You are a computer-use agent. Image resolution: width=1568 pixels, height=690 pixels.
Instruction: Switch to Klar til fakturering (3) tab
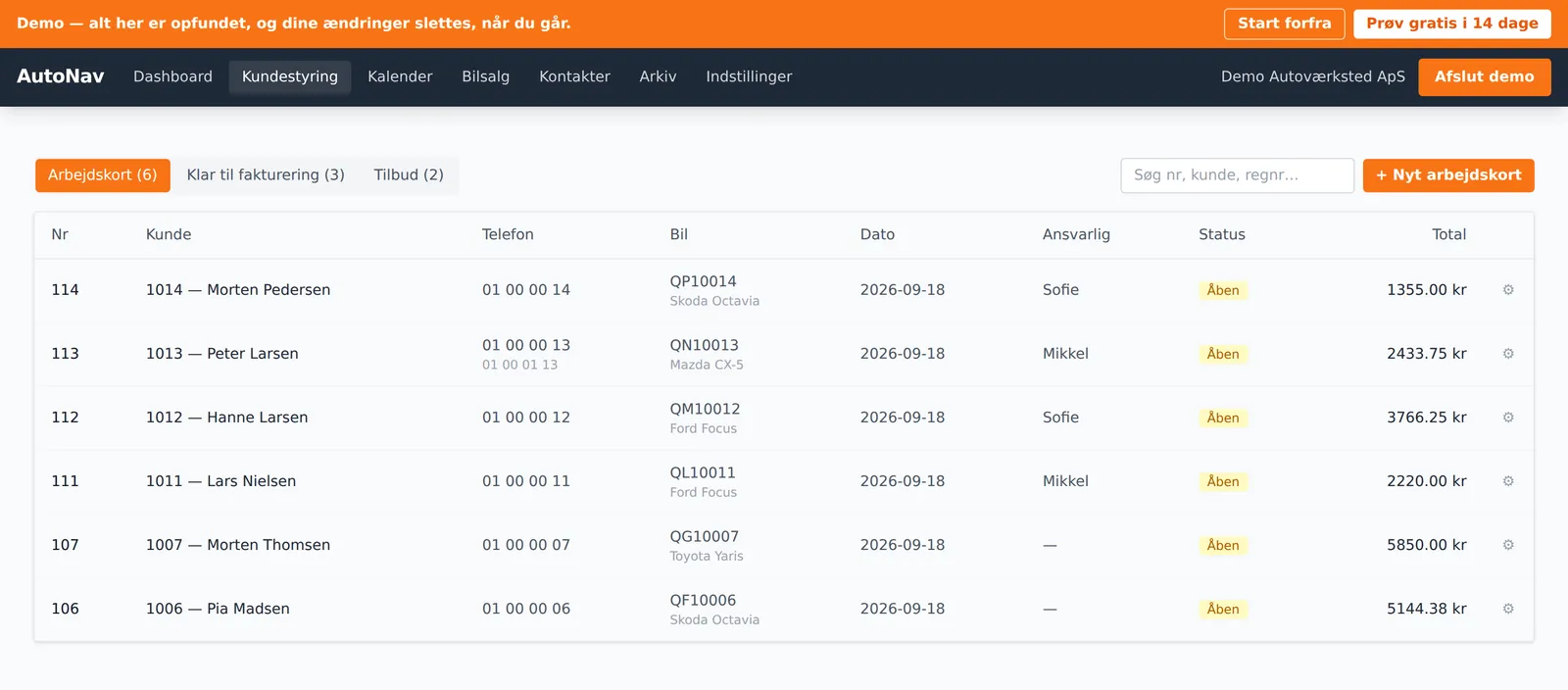(266, 175)
